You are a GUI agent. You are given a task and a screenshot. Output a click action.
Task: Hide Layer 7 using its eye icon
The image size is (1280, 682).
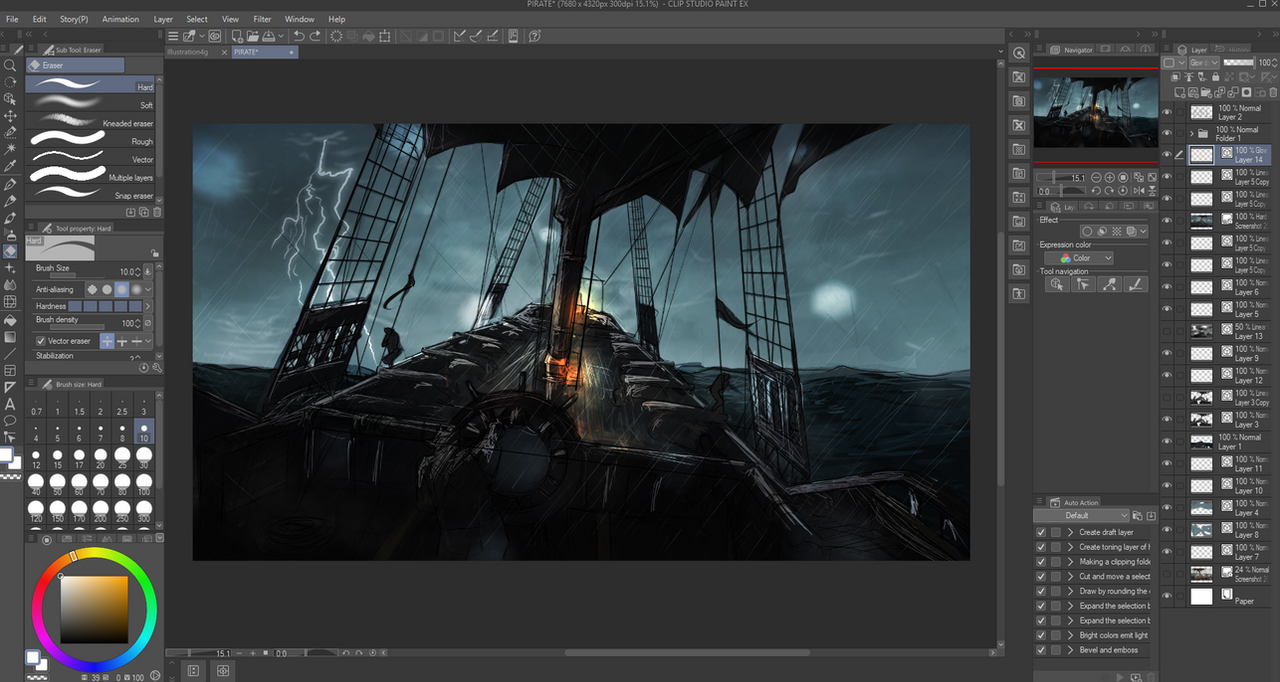click(x=1166, y=552)
